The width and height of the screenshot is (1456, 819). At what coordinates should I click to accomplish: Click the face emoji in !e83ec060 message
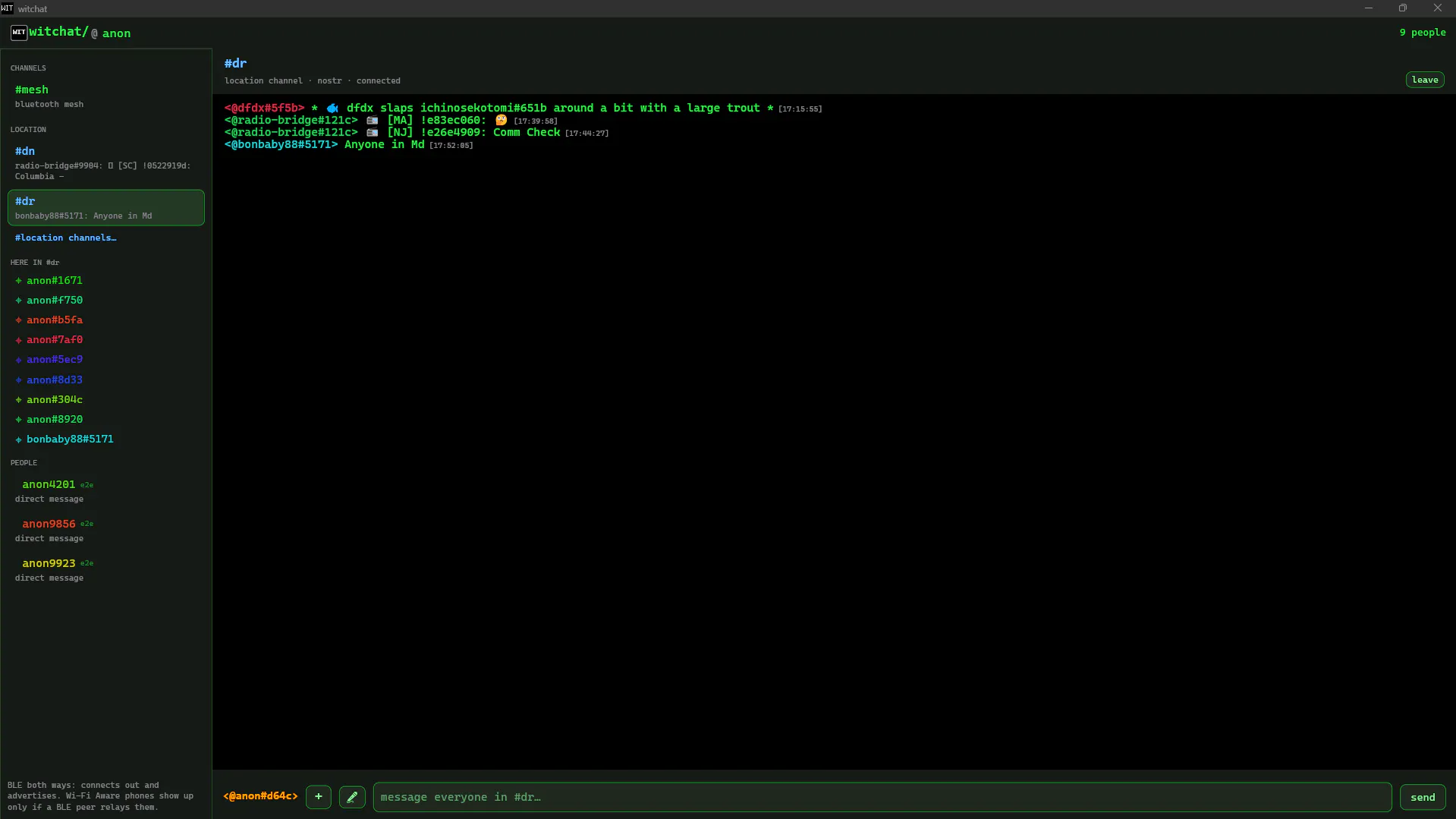(x=501, y=121)
